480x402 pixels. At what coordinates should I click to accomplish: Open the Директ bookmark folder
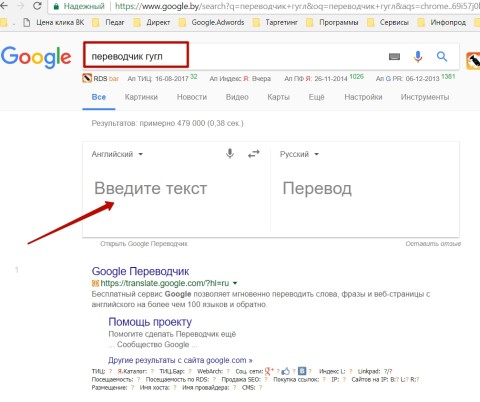click(152, 22)
